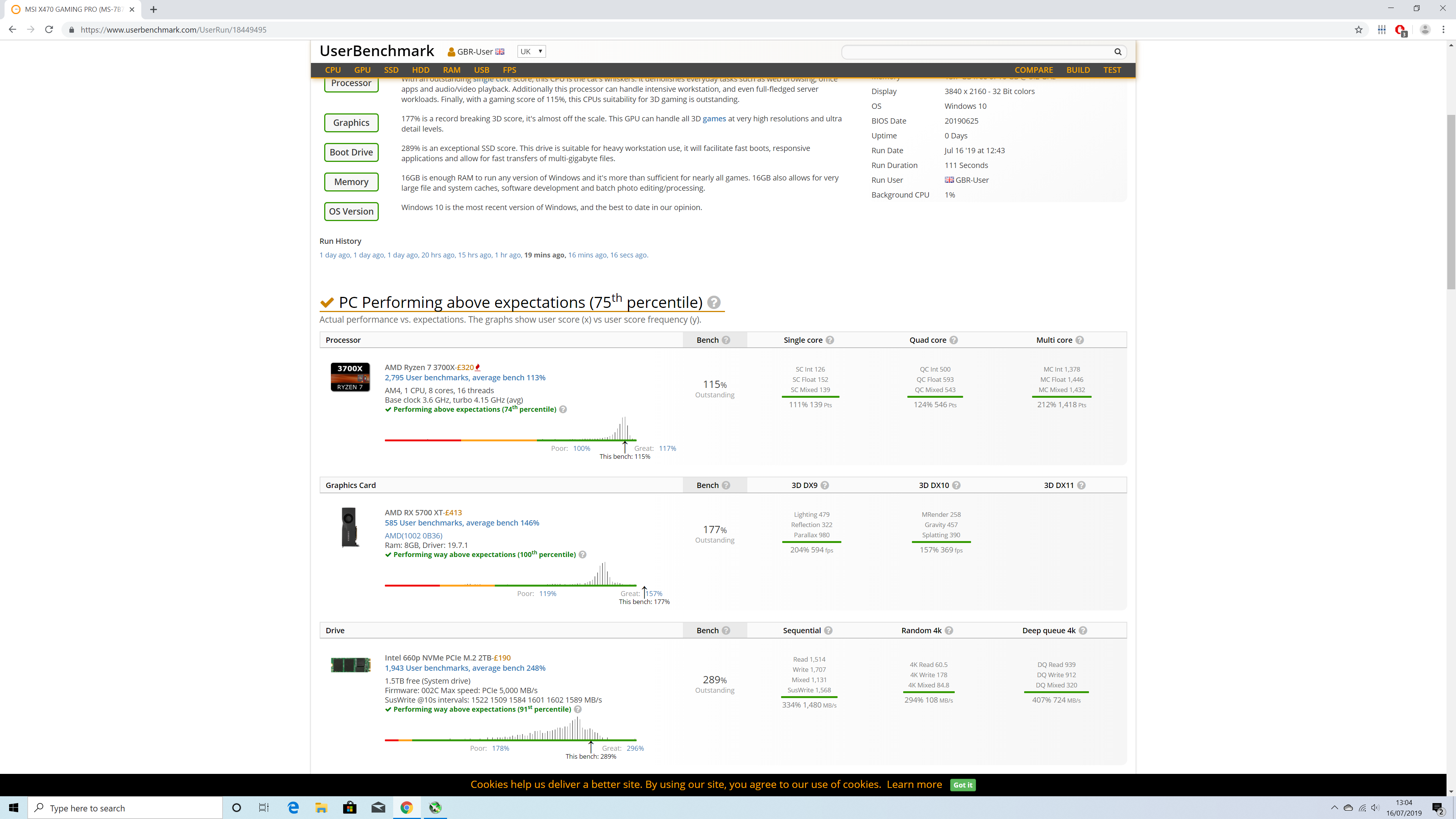Click COMPARE in the navigation bar
The image size is (1456, 819).
(1033, 70)
